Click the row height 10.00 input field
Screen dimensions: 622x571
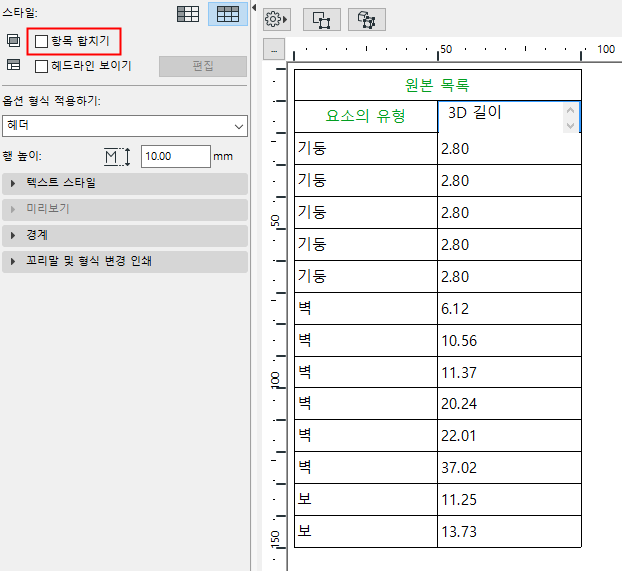pyautogui.click(x=176, y=156)
